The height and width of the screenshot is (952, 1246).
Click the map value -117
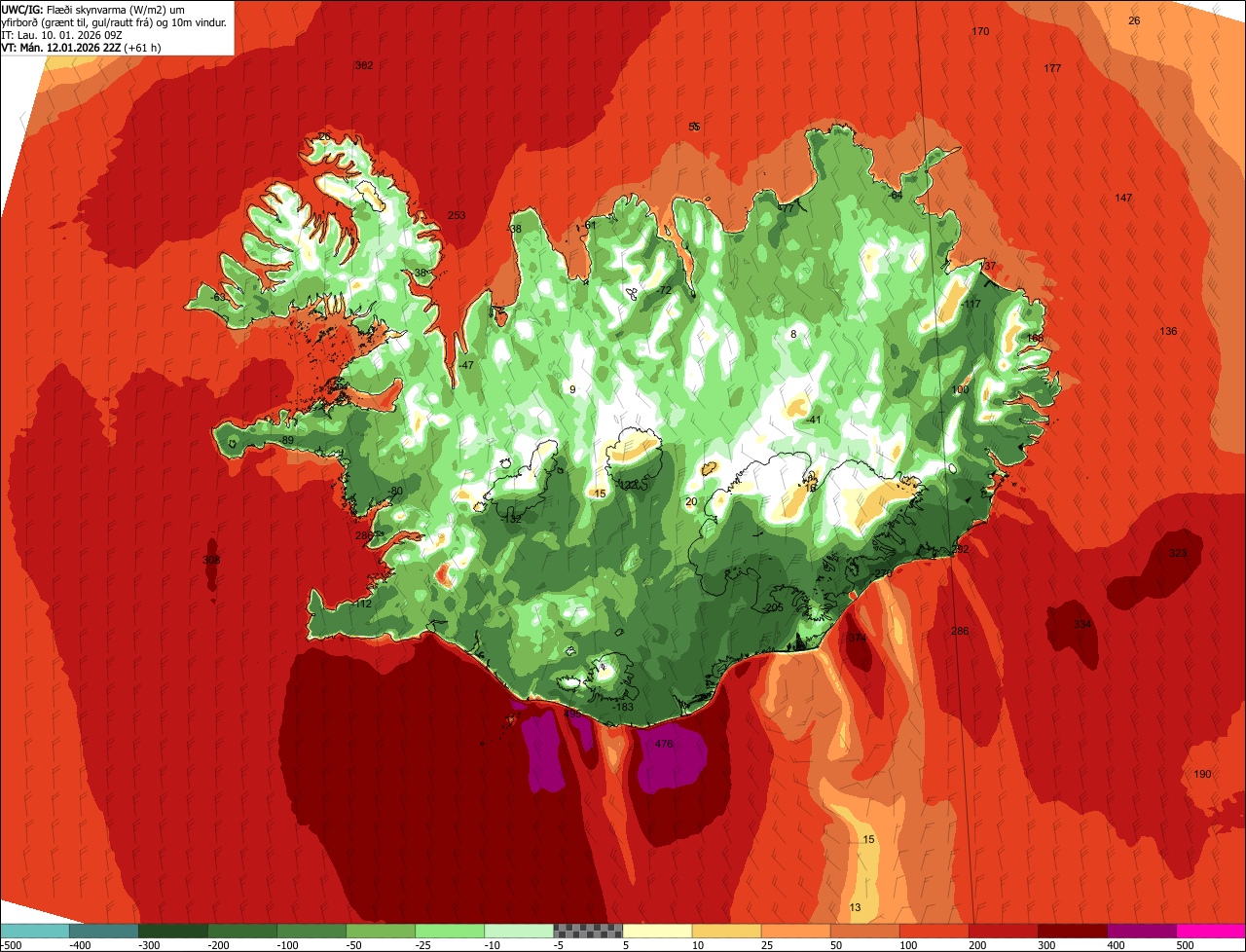(970, 305)
